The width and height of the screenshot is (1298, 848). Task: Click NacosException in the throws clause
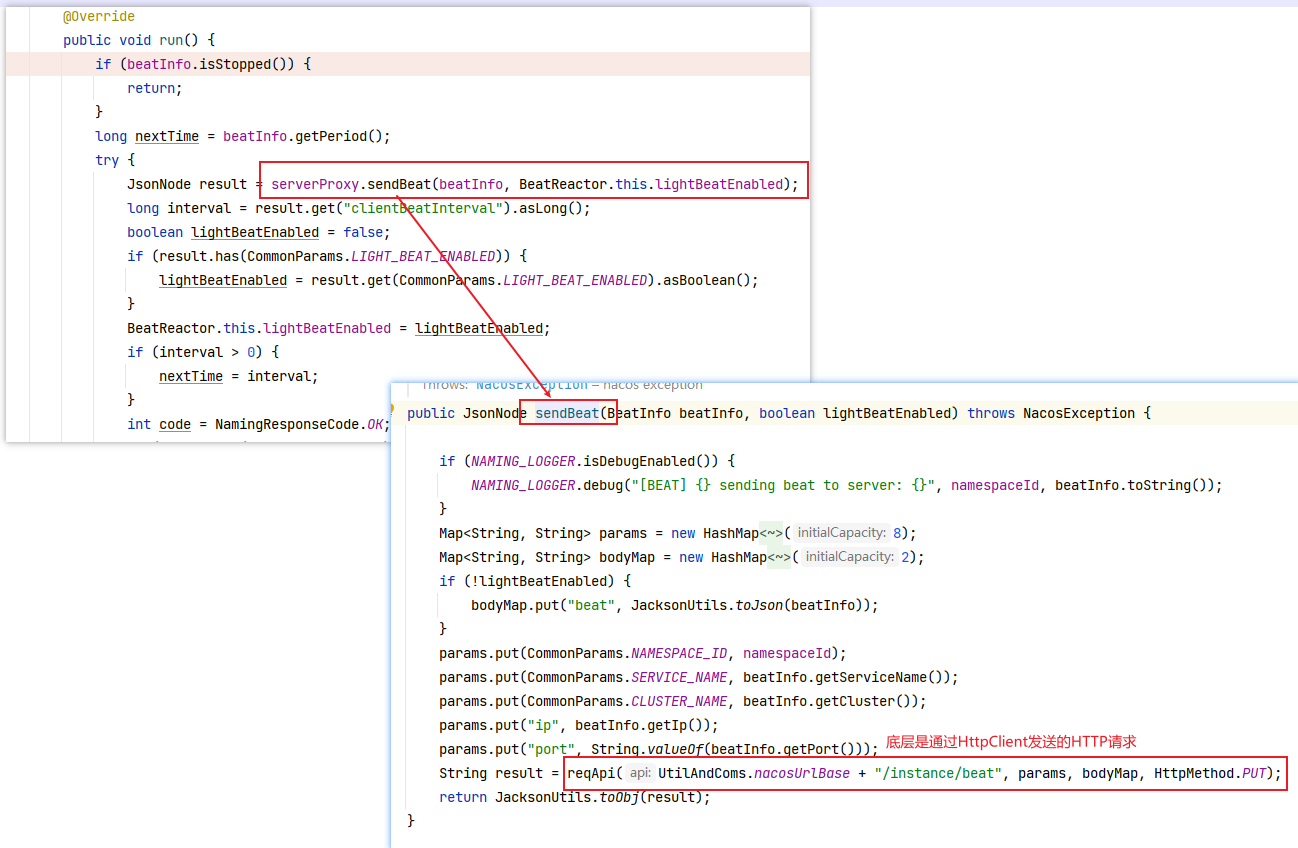coord(1079,413)
